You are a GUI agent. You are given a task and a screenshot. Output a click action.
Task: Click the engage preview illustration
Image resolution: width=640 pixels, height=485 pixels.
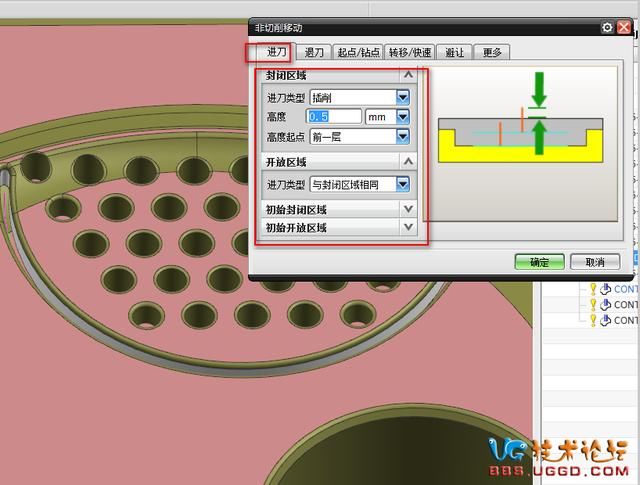[x=520, y=144]
